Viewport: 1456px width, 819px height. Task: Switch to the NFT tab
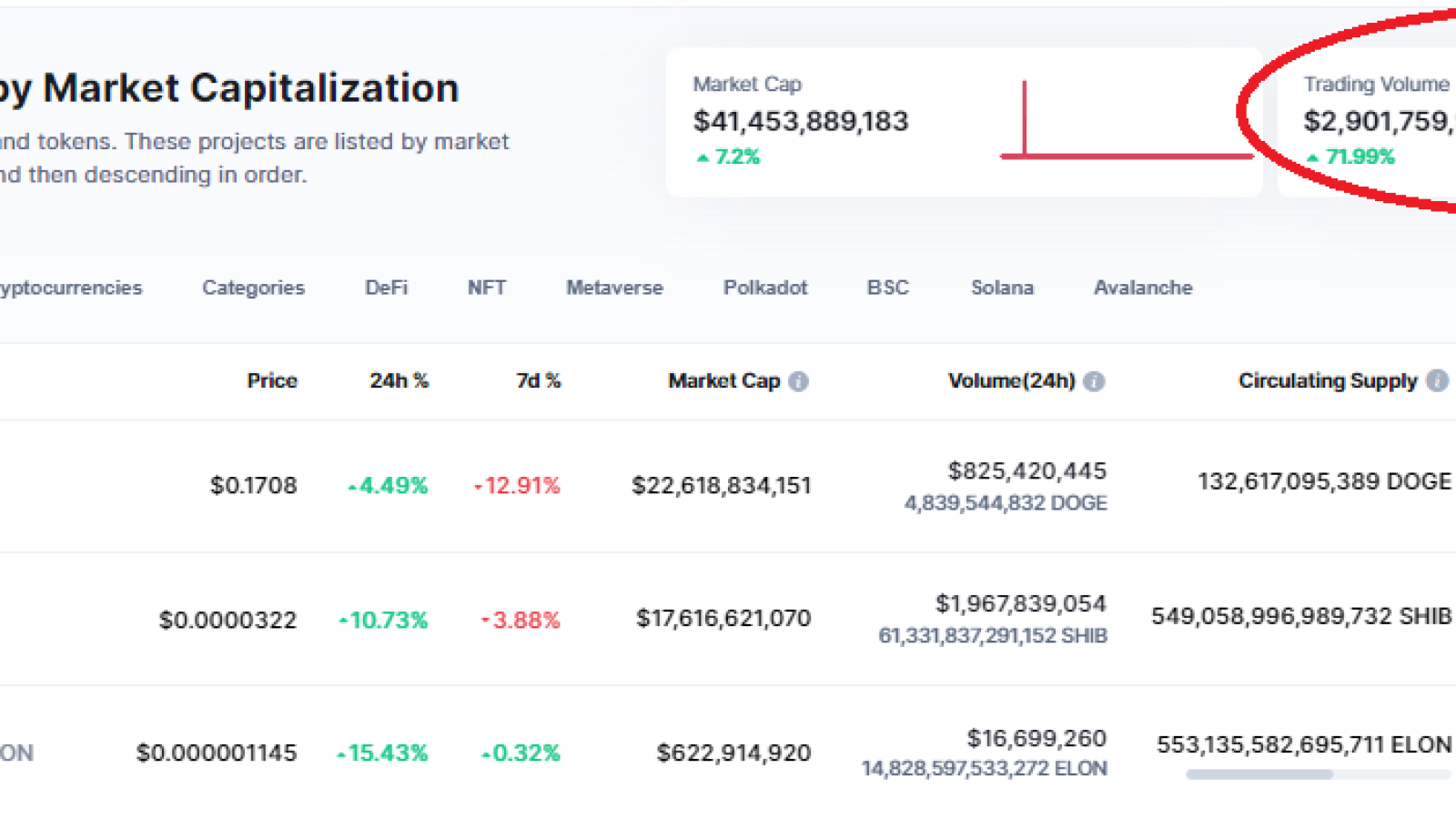487,288
